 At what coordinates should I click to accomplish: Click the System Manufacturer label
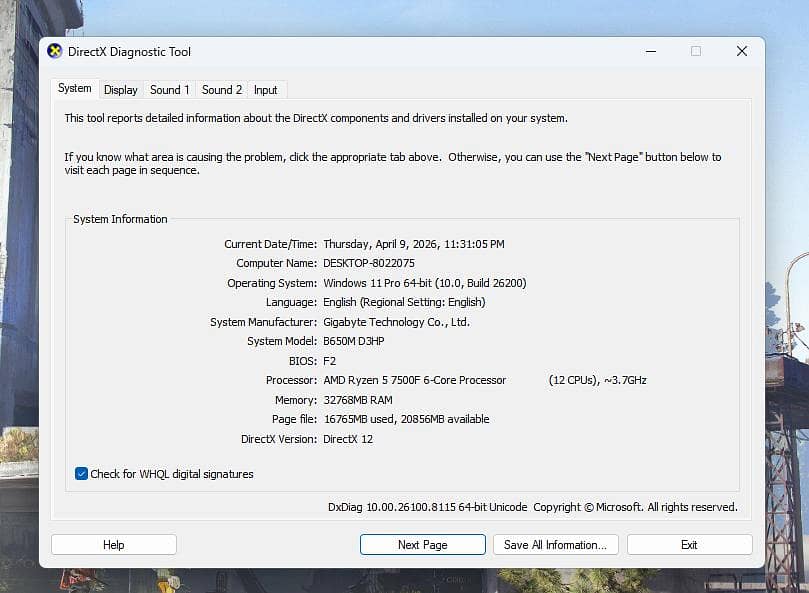tap(263, 322)
